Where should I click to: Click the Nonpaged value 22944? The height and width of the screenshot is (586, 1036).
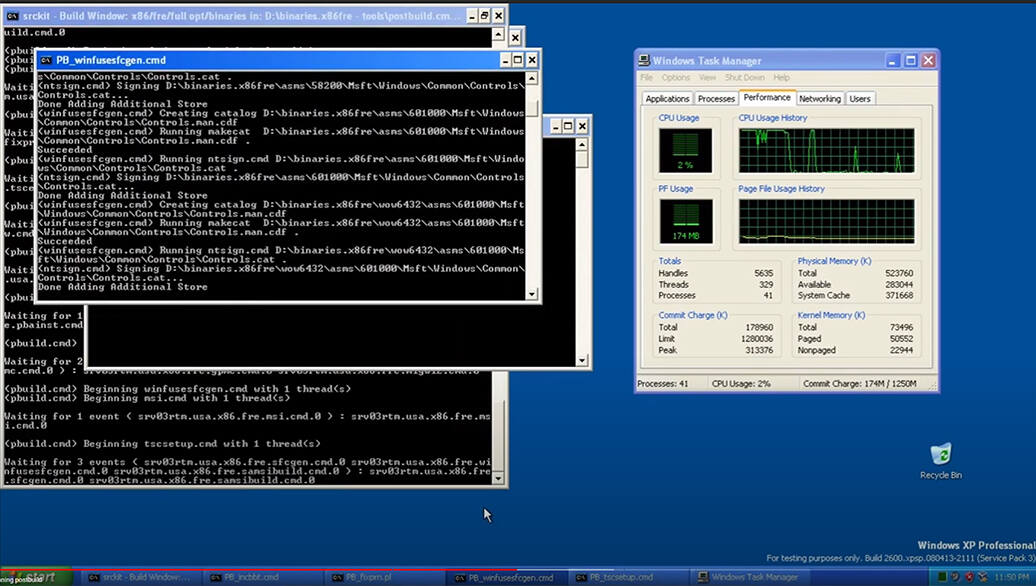click(x=901, y=350)
